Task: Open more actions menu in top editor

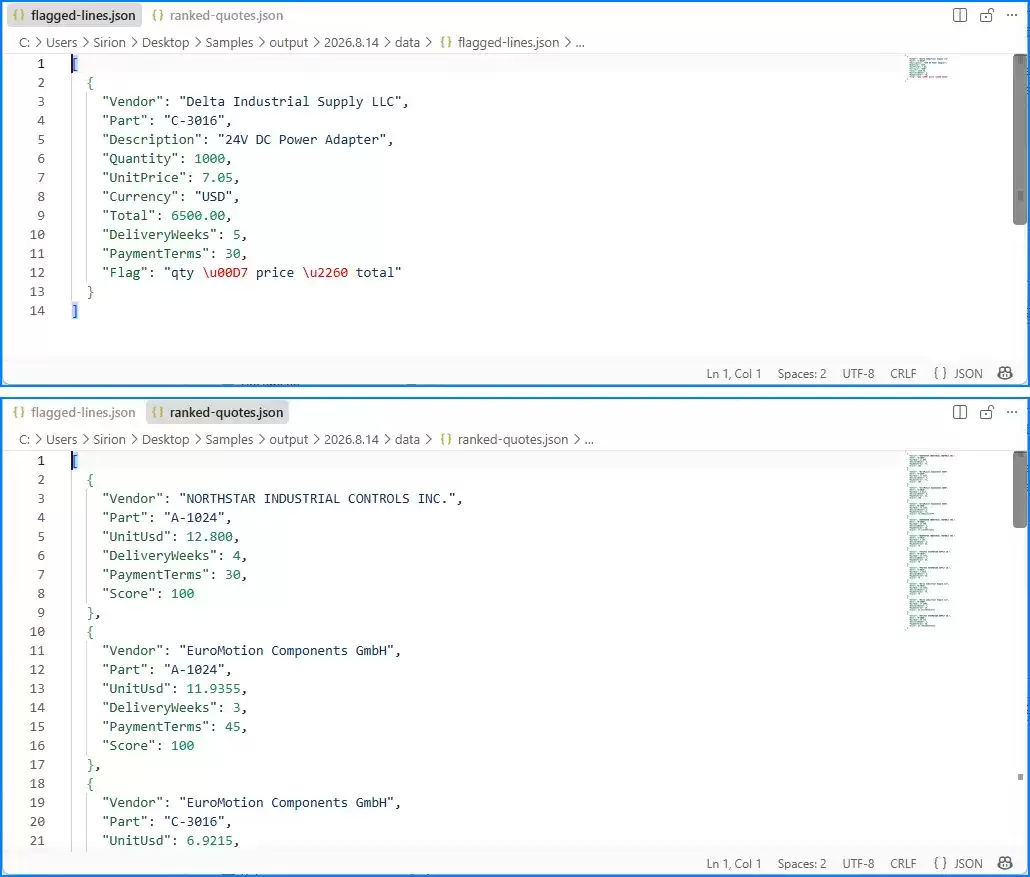Action: point(1012,15)
